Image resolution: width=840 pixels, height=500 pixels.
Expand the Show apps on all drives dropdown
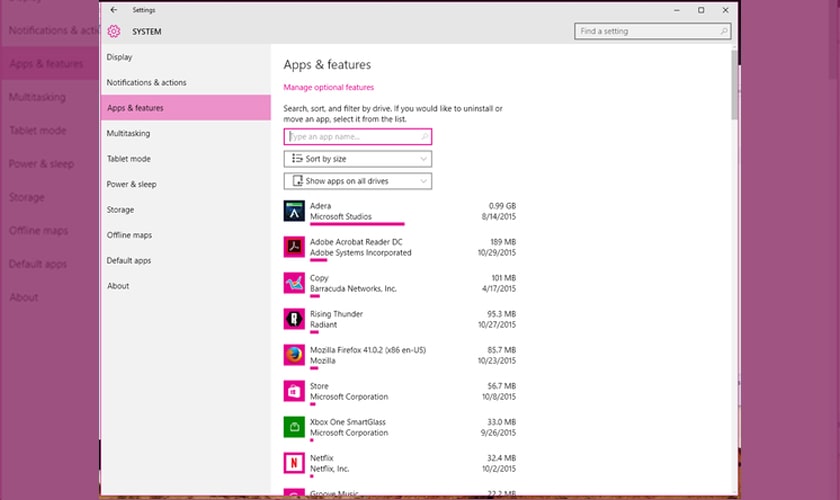357,181
